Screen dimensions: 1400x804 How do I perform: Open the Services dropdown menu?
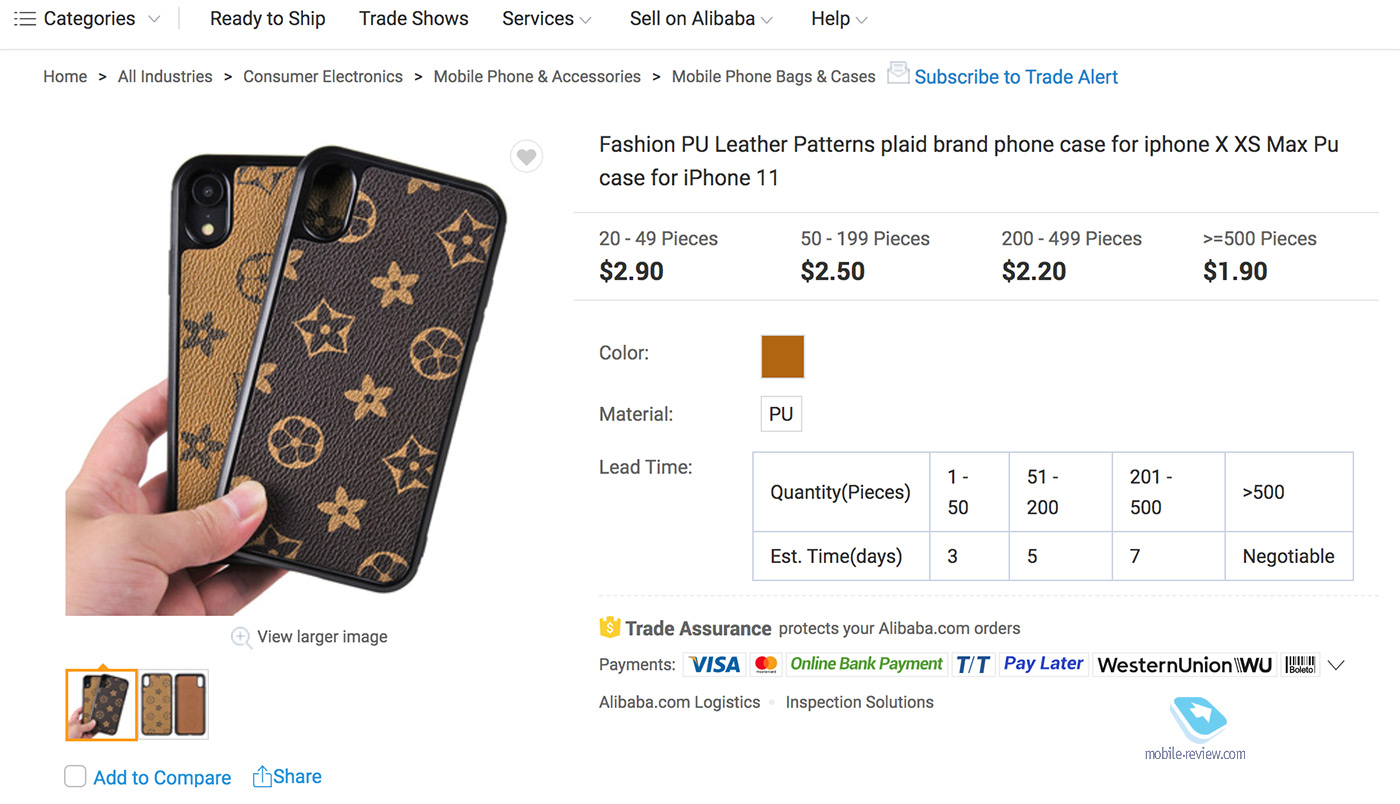546,19
